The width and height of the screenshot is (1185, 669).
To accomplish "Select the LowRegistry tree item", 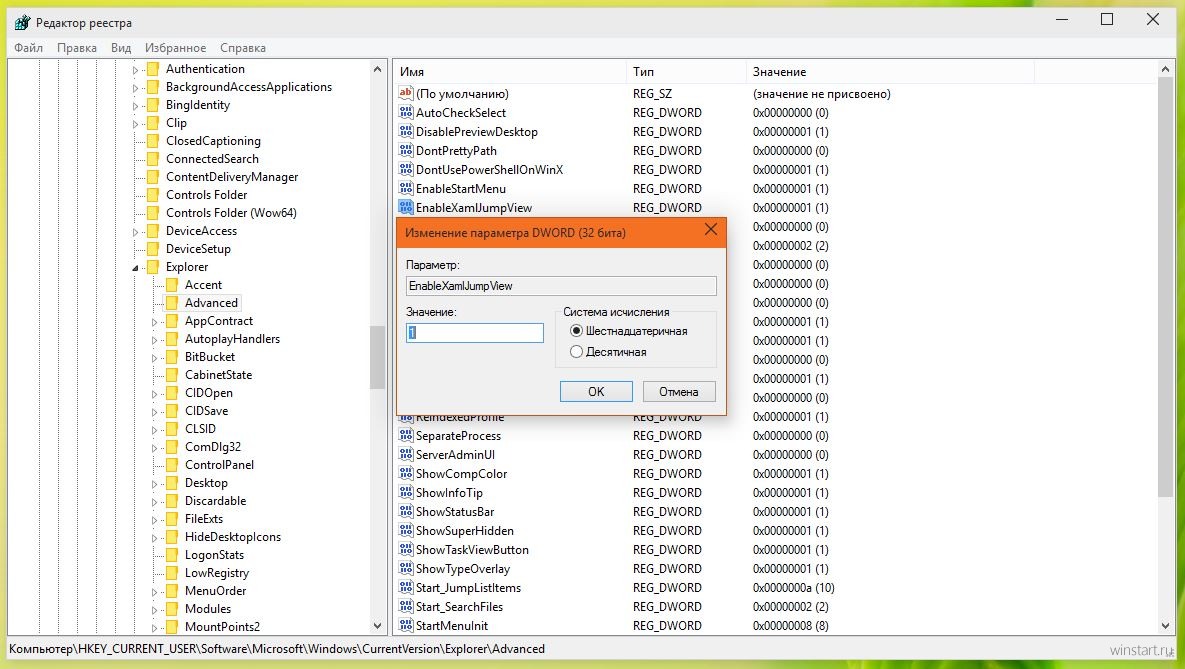I will tap(217, 573).
